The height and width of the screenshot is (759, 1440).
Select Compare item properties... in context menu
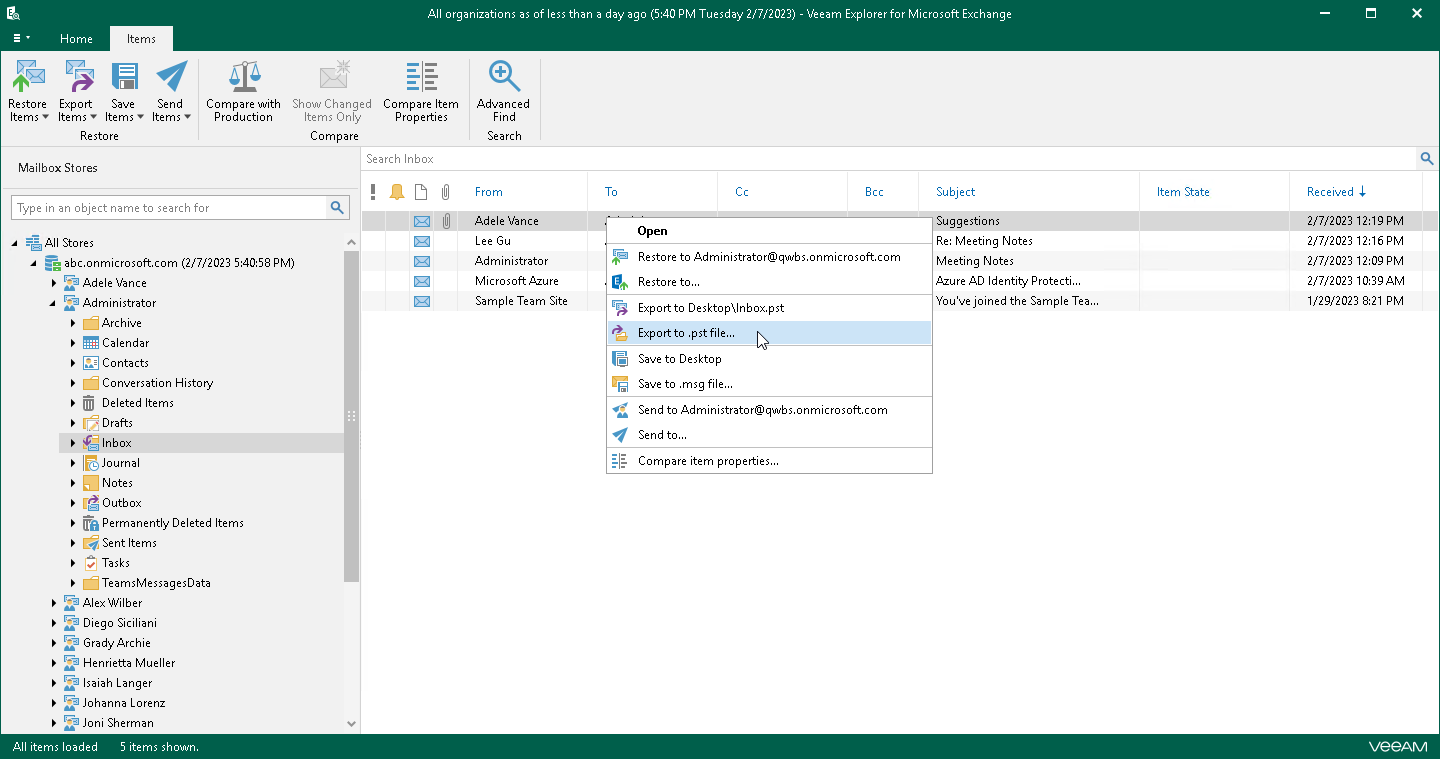[708, 461]
